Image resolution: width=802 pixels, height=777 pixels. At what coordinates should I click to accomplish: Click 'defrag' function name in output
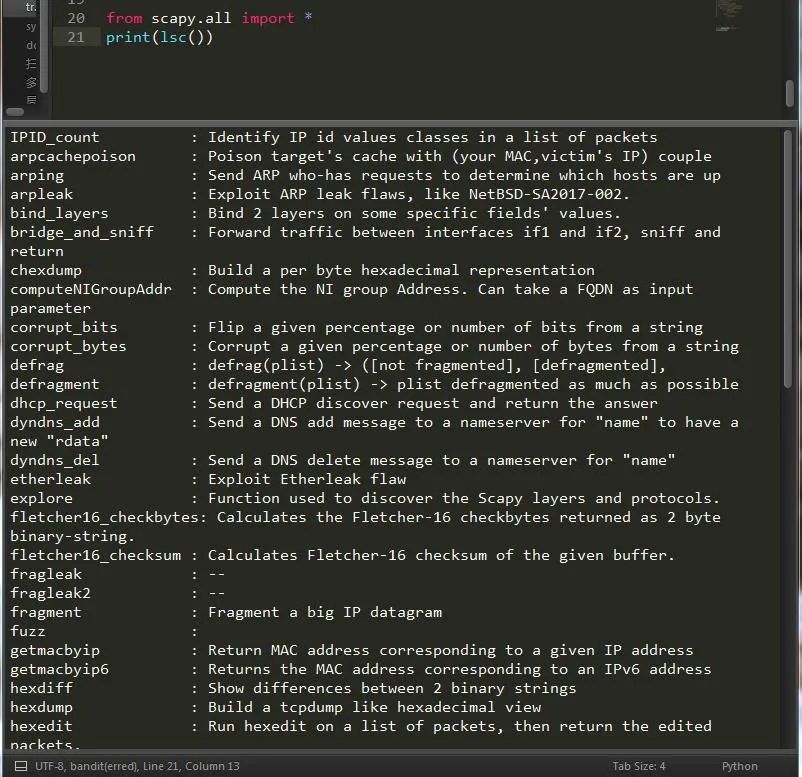tap(37, 365)
